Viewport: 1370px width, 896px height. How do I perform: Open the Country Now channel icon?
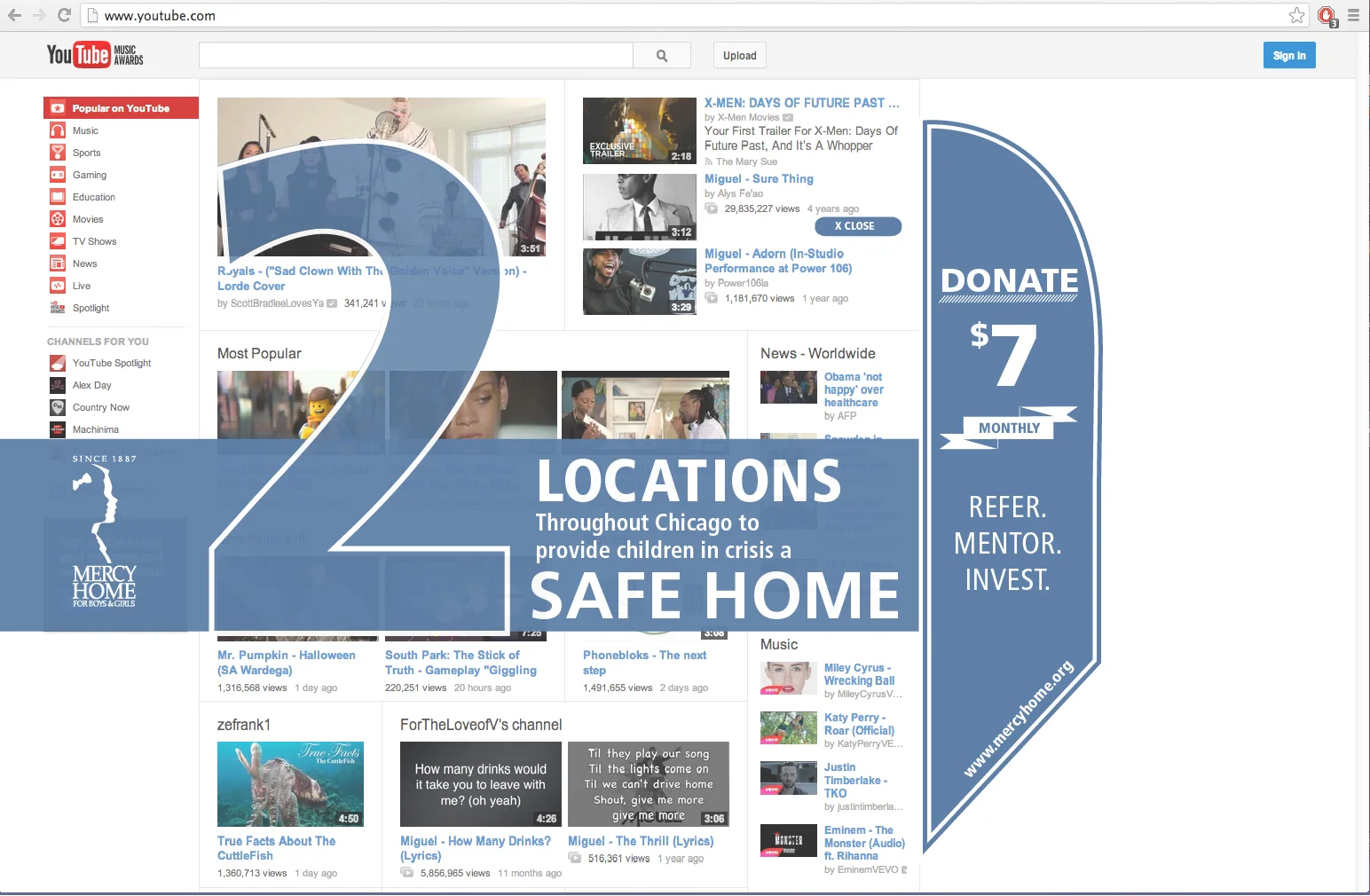(x=58, y=407)
